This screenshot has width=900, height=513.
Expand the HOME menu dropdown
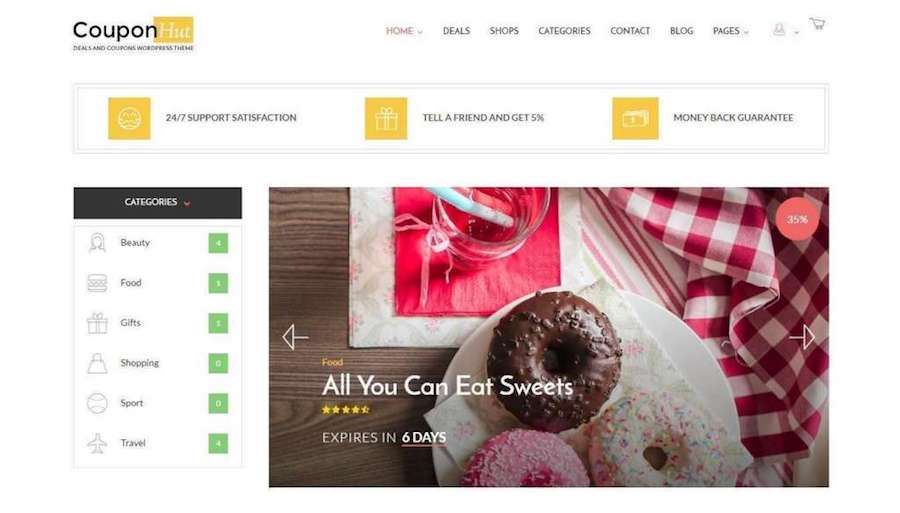404,31
